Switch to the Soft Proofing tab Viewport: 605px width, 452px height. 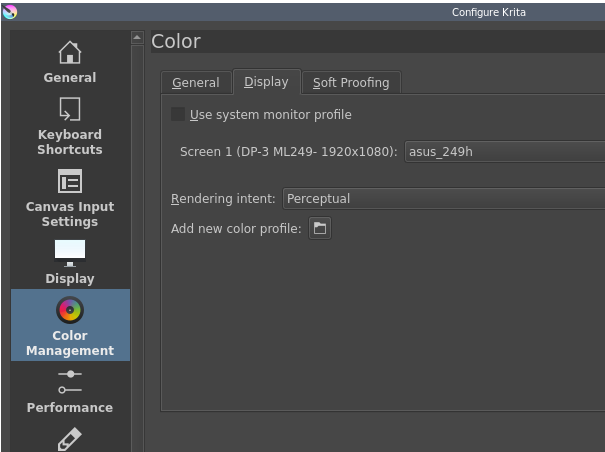[x=351, y=82]
